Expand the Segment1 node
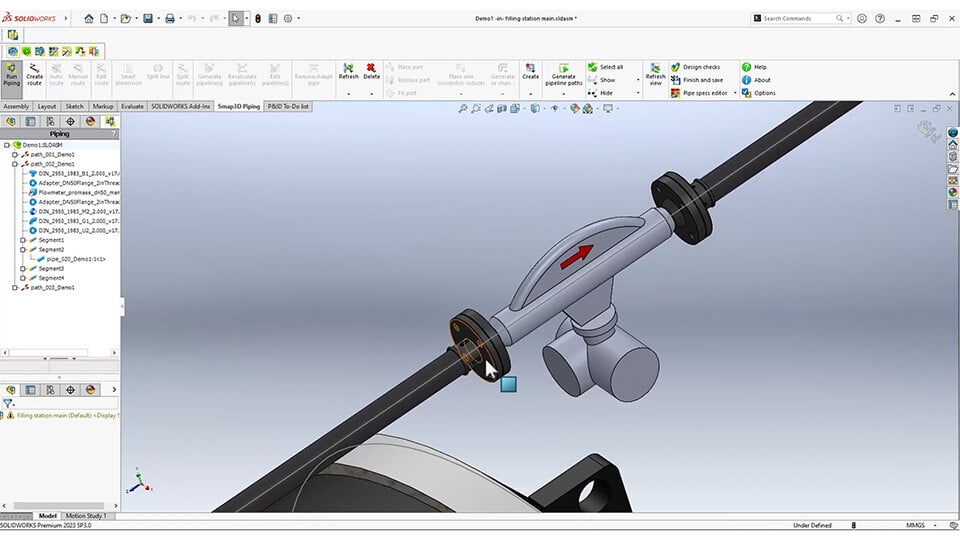Image resolution: width=960 pixels, height=540 pixels. (x=23, y=240)
